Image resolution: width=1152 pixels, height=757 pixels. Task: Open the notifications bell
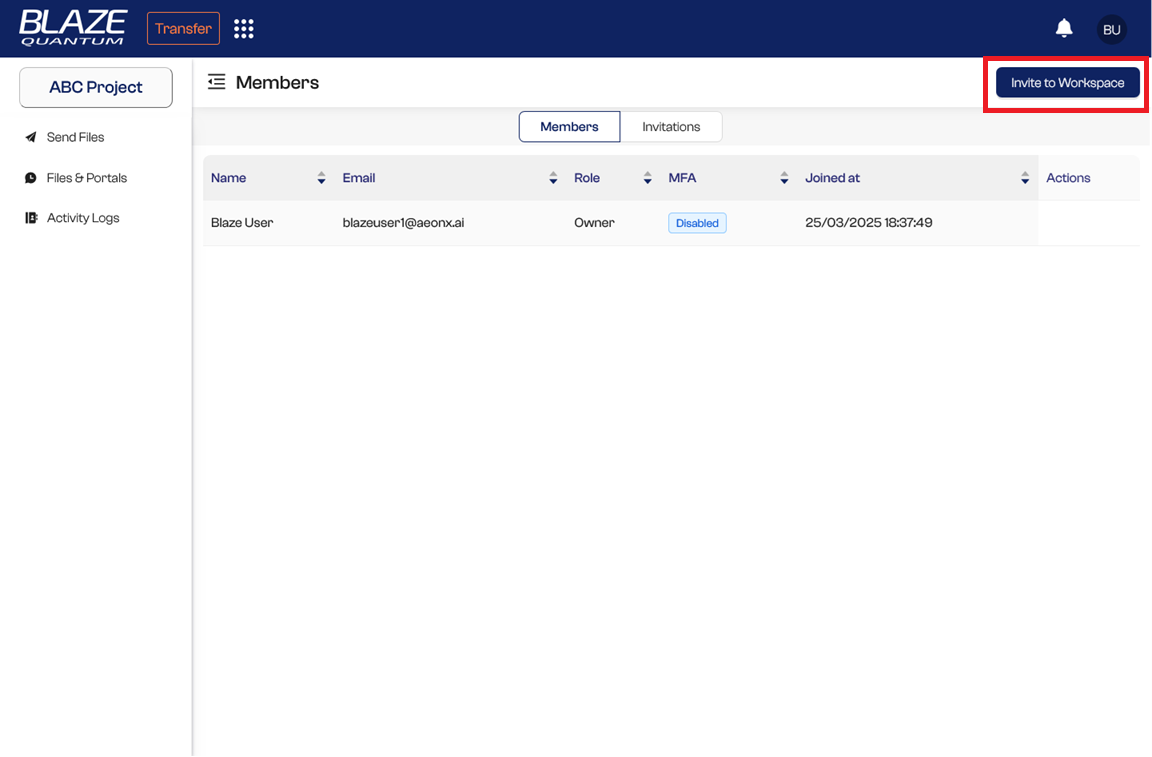(1064, 29)
